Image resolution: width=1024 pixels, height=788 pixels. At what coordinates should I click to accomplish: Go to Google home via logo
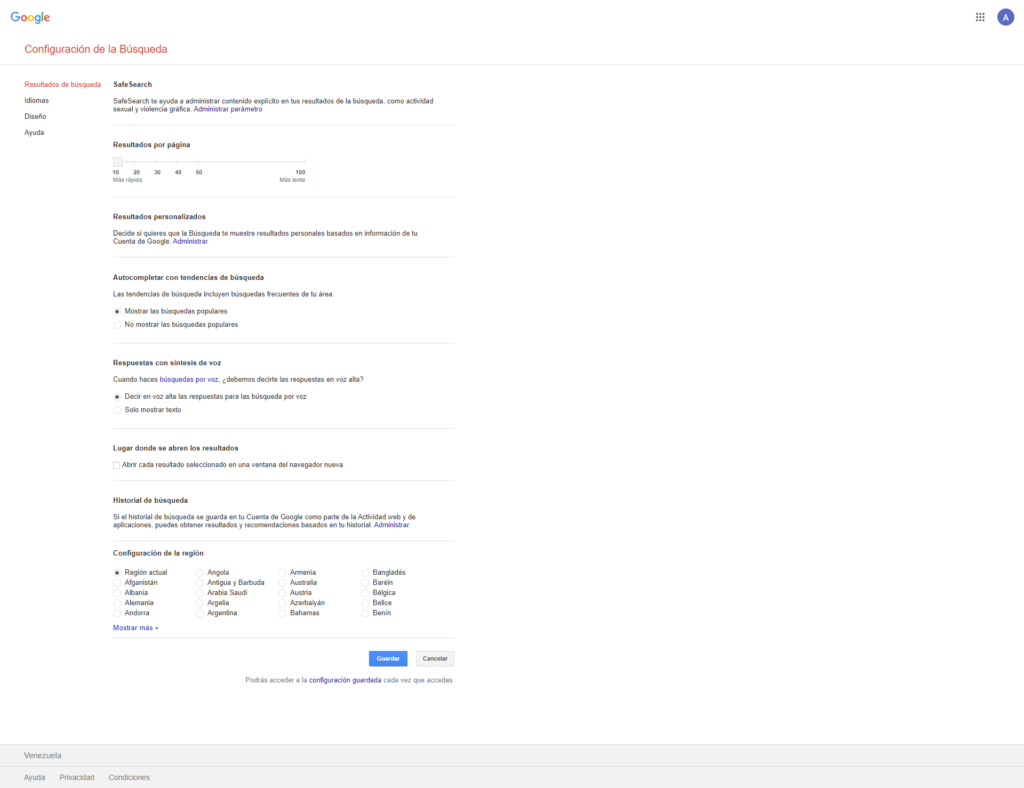(30, 18)
